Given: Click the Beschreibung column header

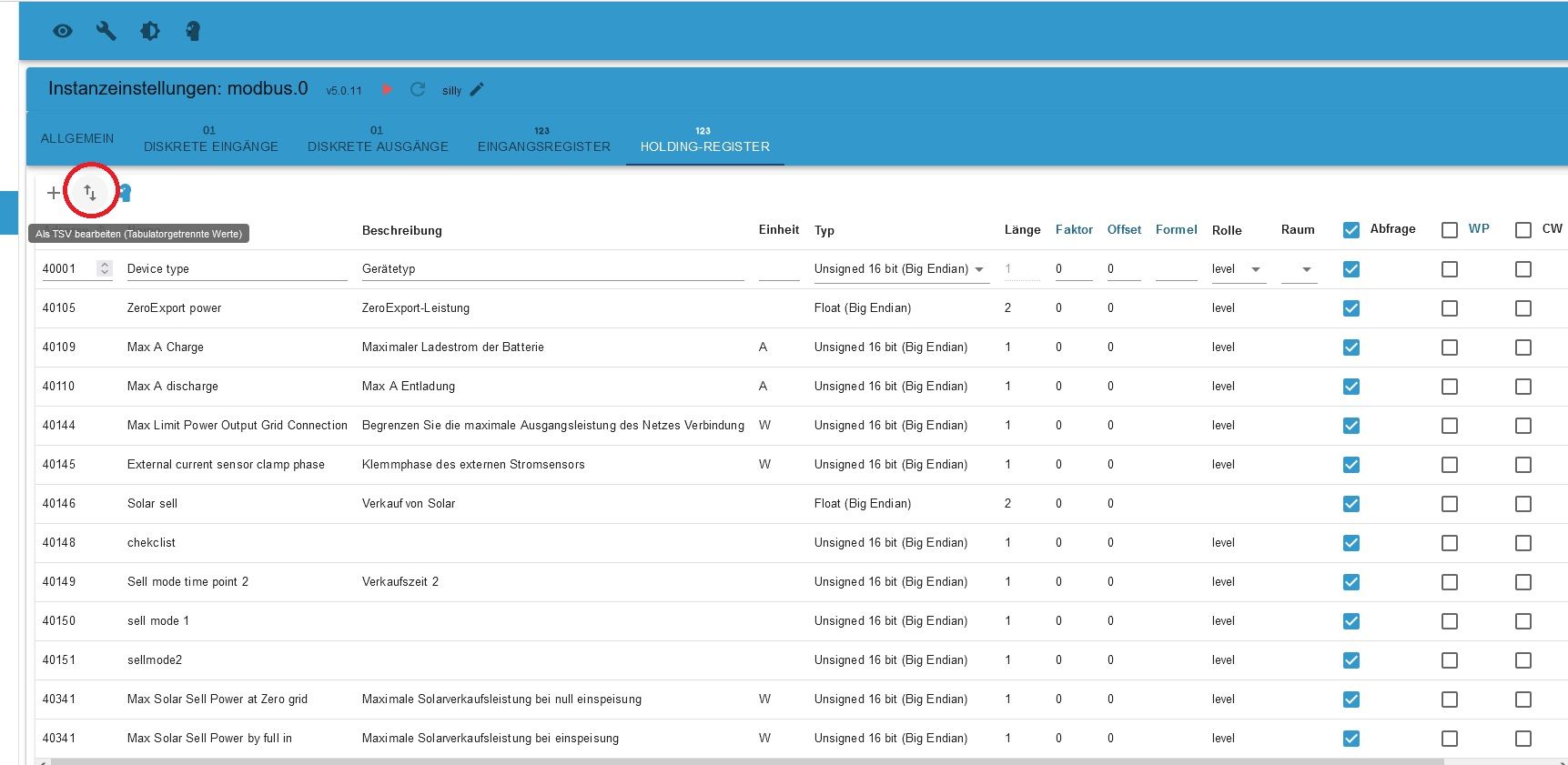Looking at the screenshot, I should (402, 230).
